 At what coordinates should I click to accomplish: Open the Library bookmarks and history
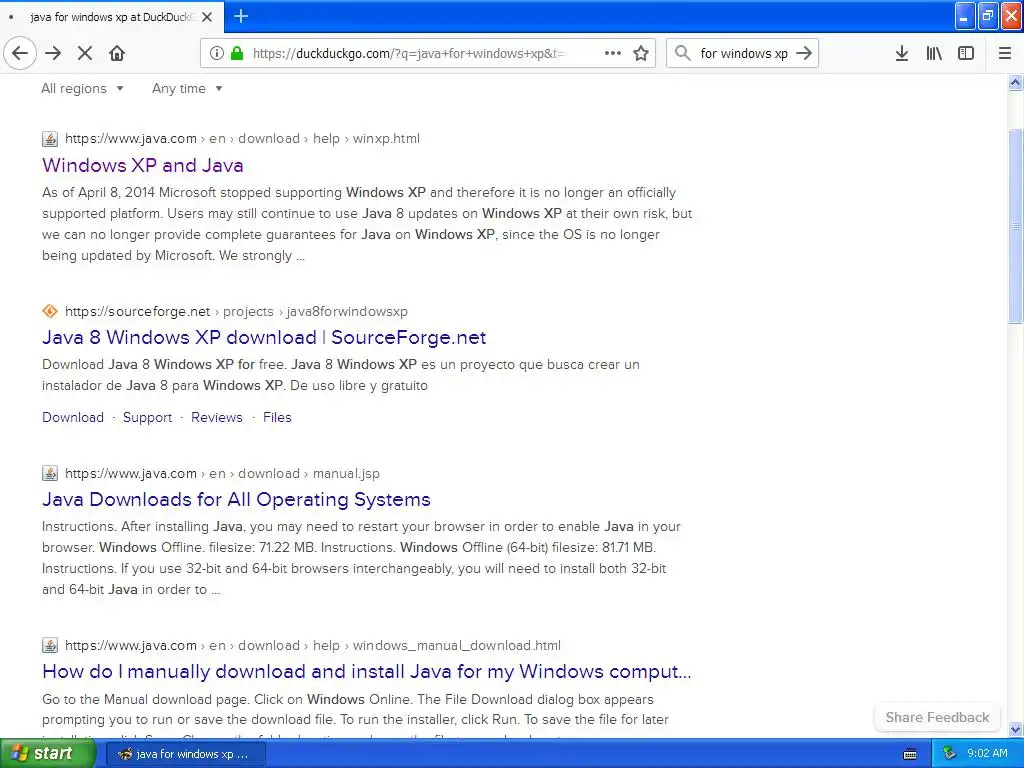tap(934, 53)
